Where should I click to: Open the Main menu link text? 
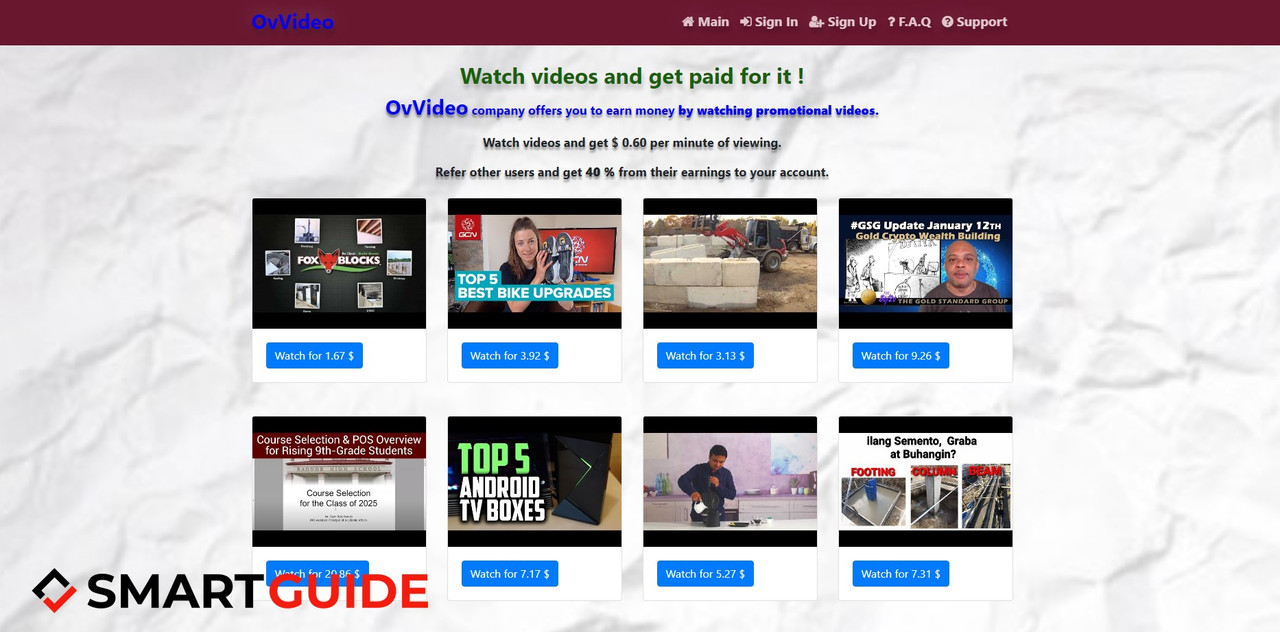[x=713, y=22]
